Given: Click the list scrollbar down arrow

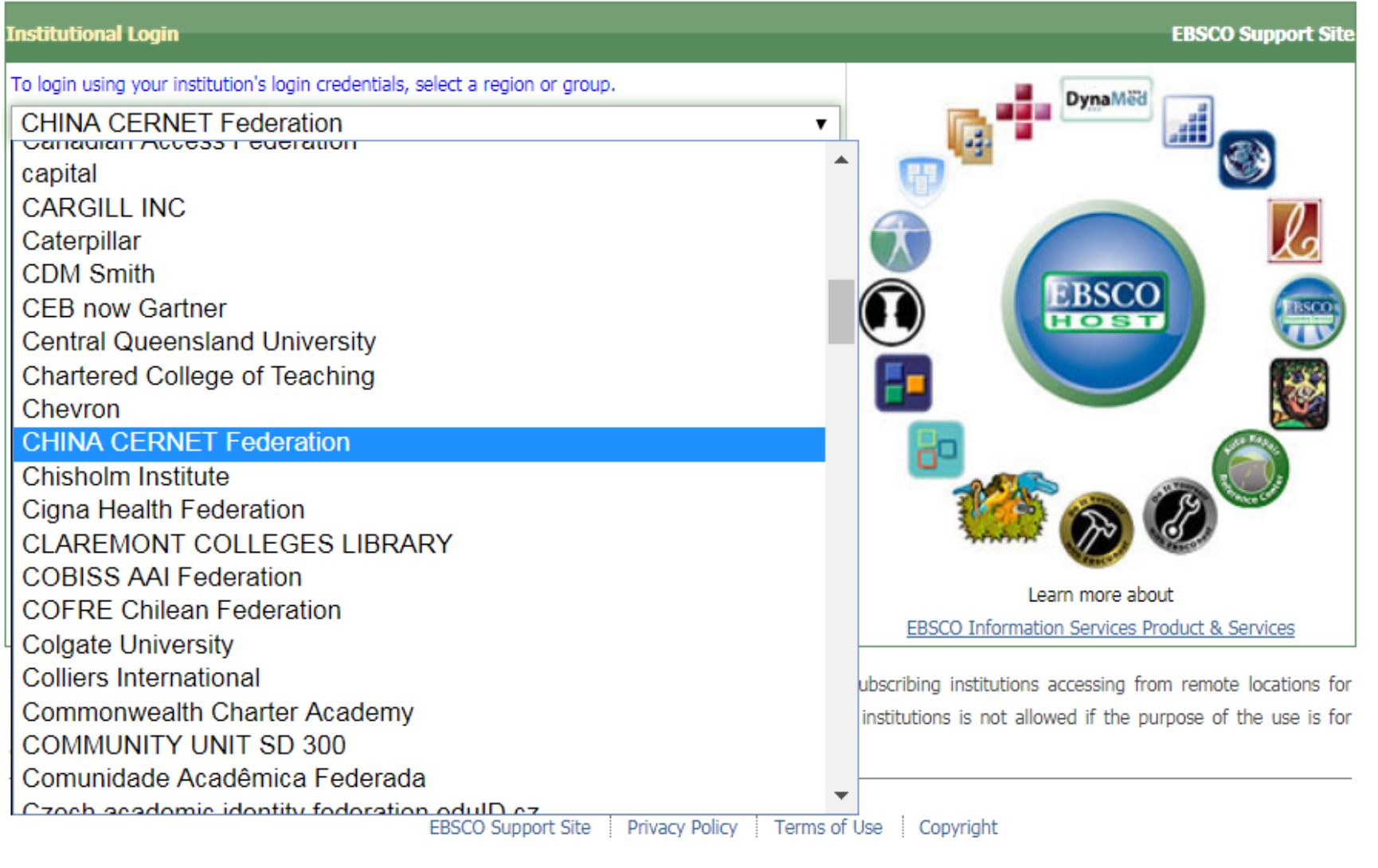Looking at the screenshot, I should pos(841,795).
